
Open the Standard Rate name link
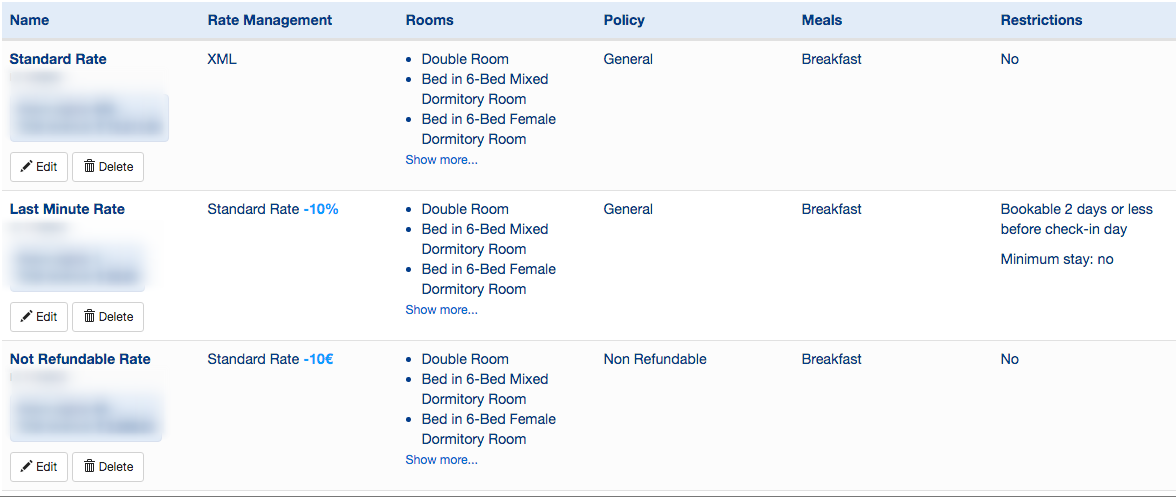pyautogui.click(x=58, y=59)
